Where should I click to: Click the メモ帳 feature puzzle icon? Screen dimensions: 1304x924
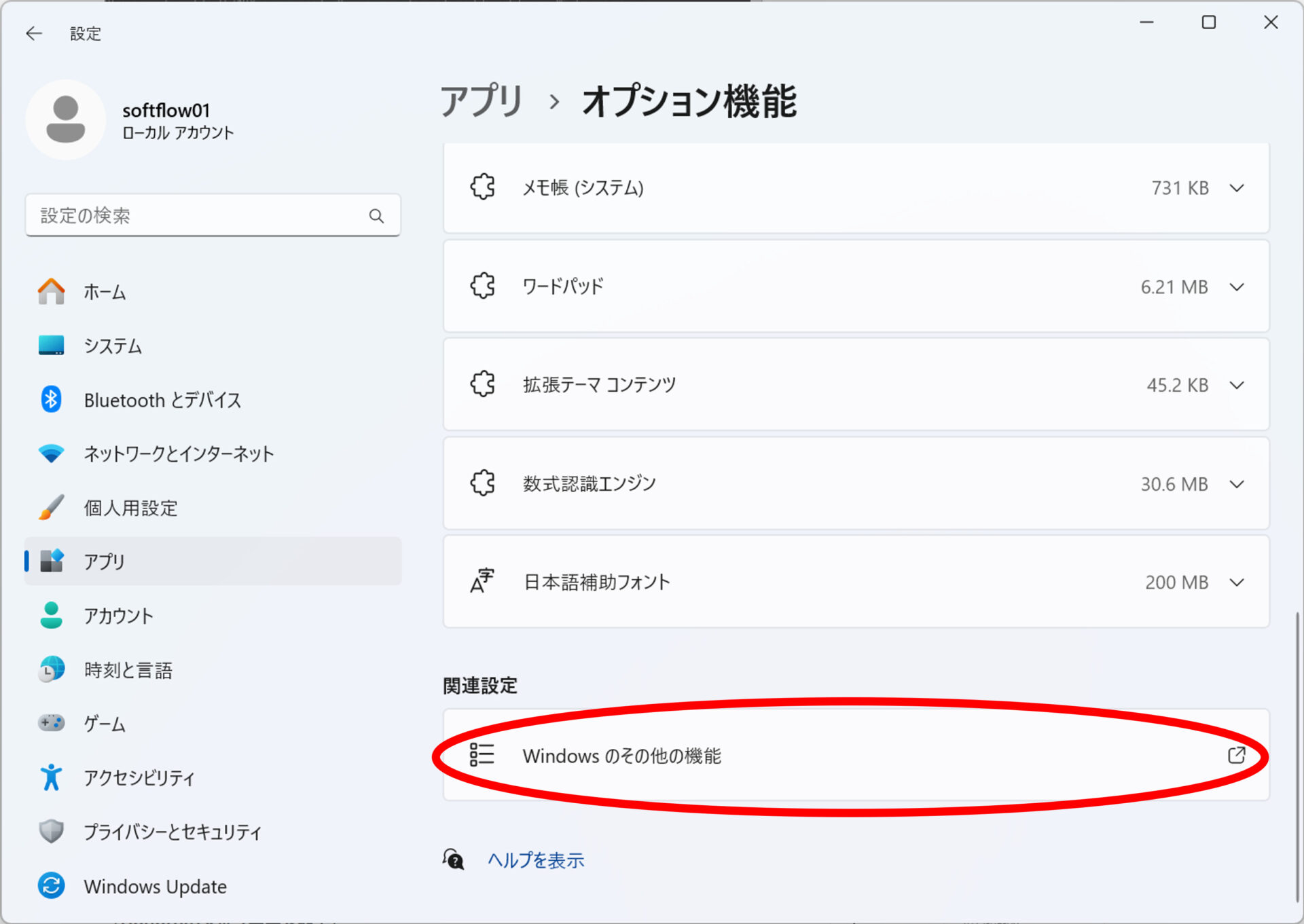coord(483,187)
